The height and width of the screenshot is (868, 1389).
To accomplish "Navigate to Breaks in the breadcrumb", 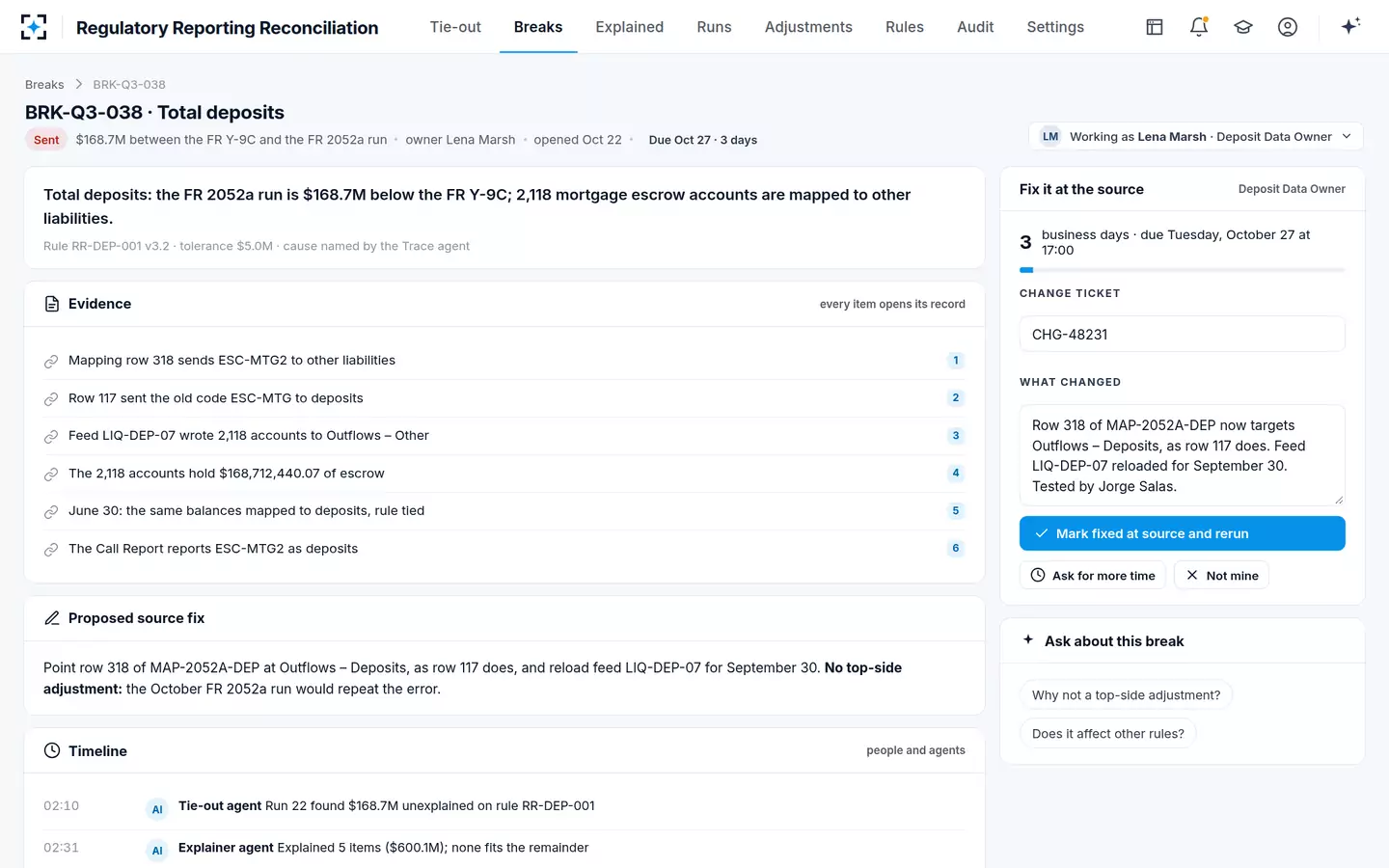I will tap(44, 85).
